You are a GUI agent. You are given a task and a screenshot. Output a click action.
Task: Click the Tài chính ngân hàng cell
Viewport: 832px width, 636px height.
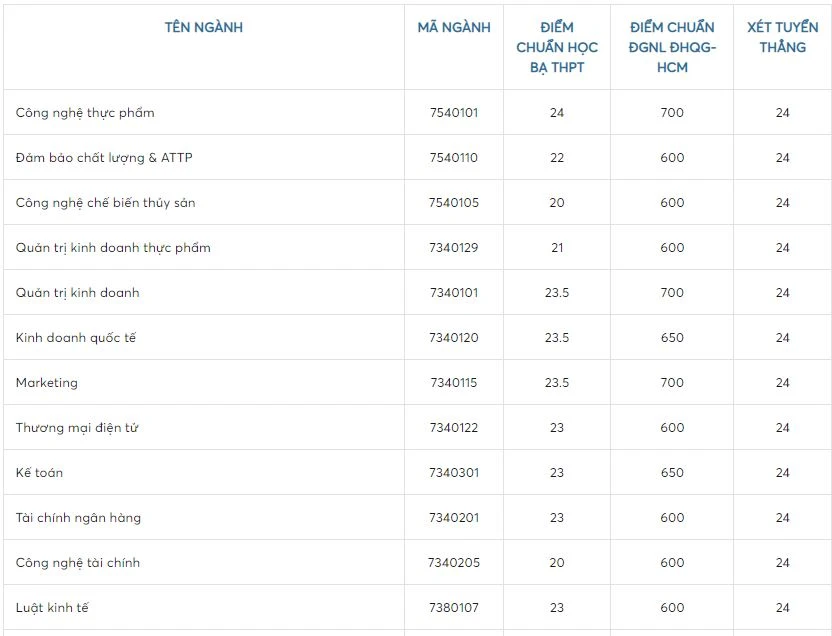pos(78,518)
